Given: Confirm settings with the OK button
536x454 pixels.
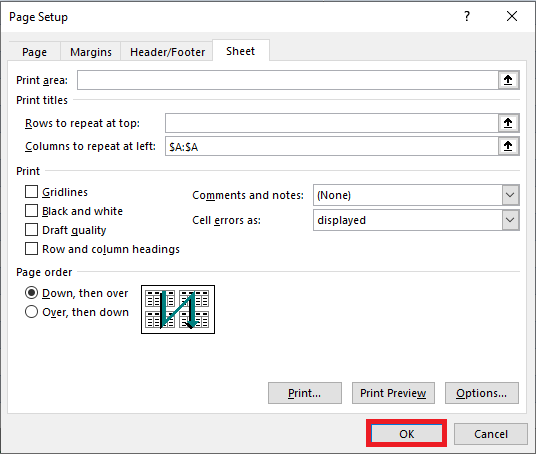Looking at the screenshot, I should coord(406,434).
